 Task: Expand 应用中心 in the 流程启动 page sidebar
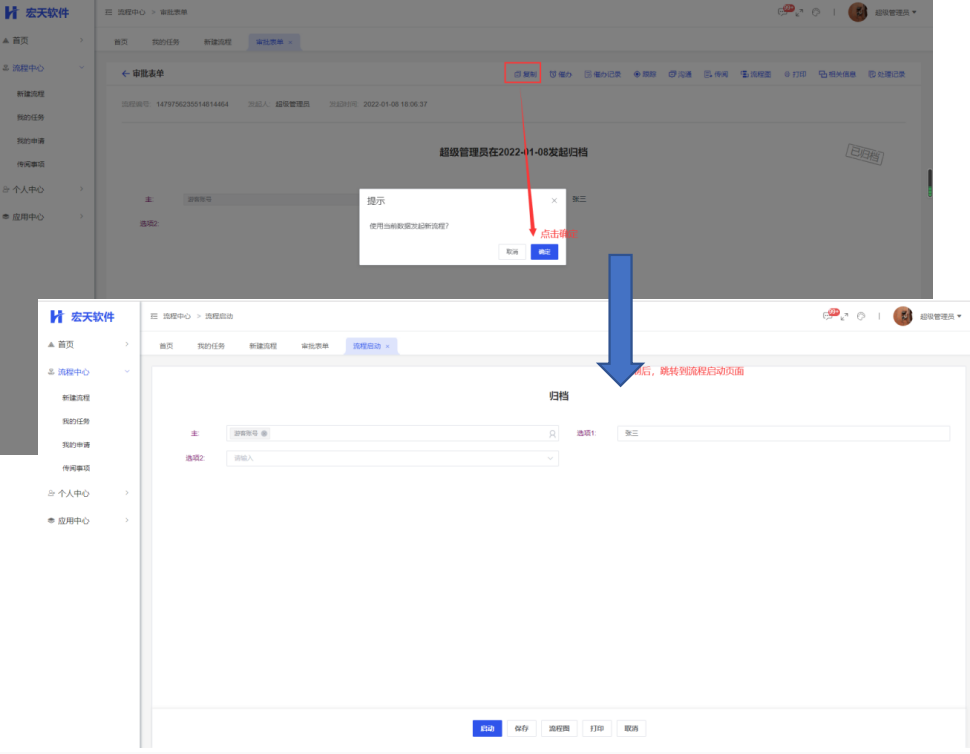88,520
